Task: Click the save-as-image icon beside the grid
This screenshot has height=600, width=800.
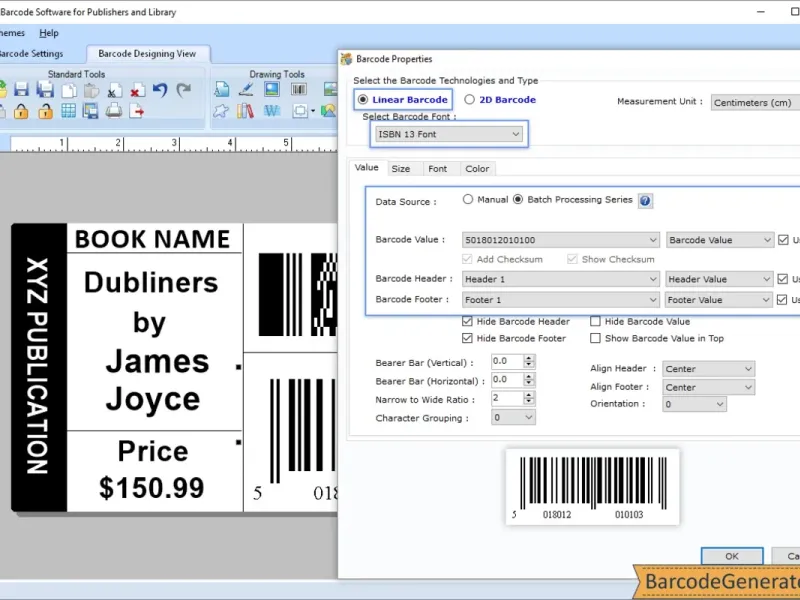Action: [x=91, y=111]
